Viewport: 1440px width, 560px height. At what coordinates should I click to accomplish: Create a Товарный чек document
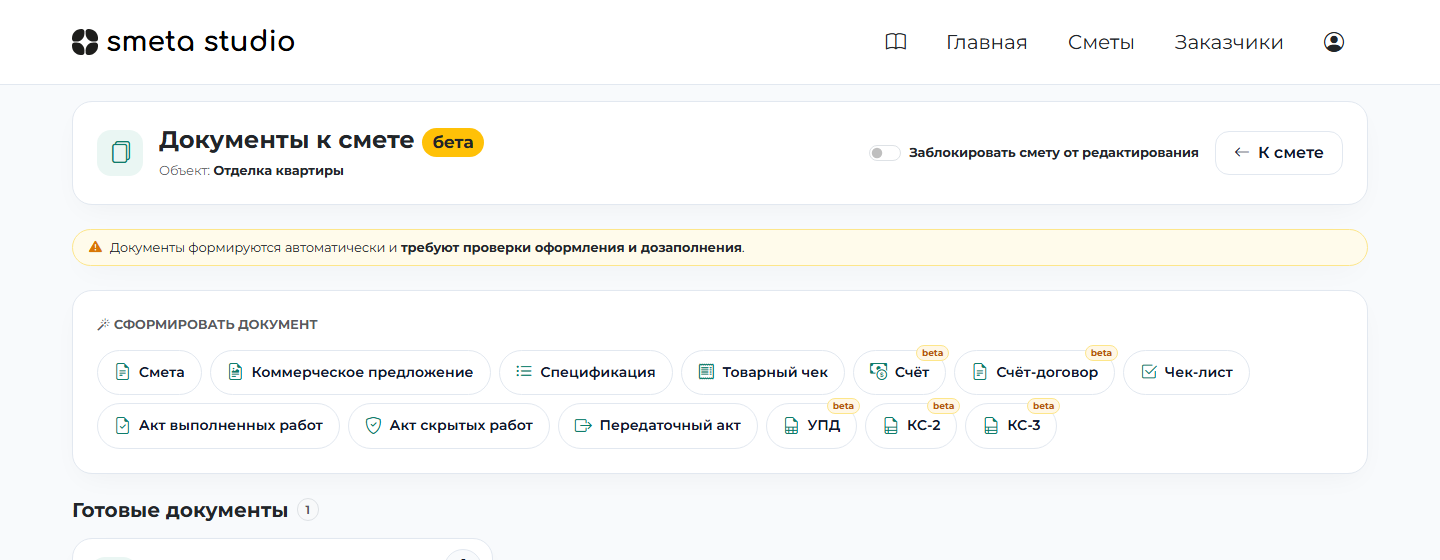pyautogui.click(x=763, y=372)
